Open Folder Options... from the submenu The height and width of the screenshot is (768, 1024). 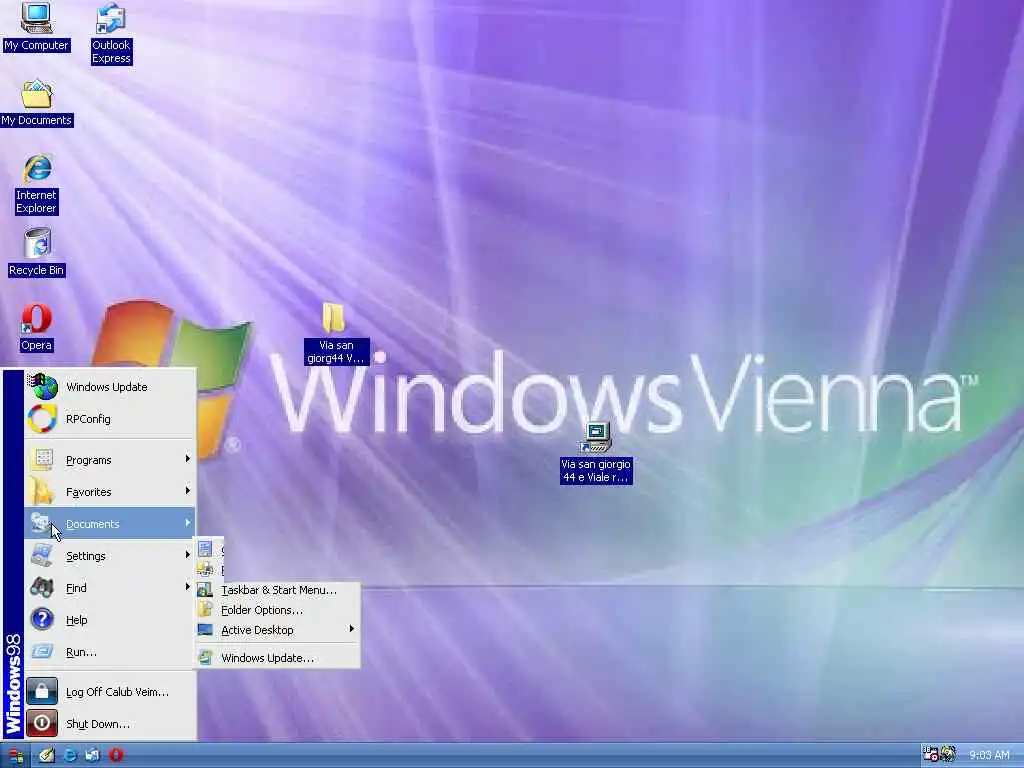278,610
